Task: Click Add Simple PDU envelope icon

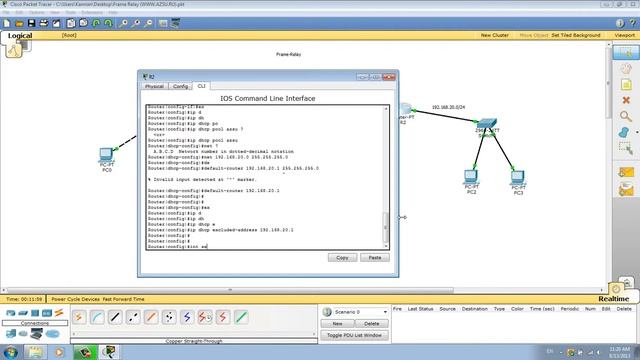Action: coord(626,173)
